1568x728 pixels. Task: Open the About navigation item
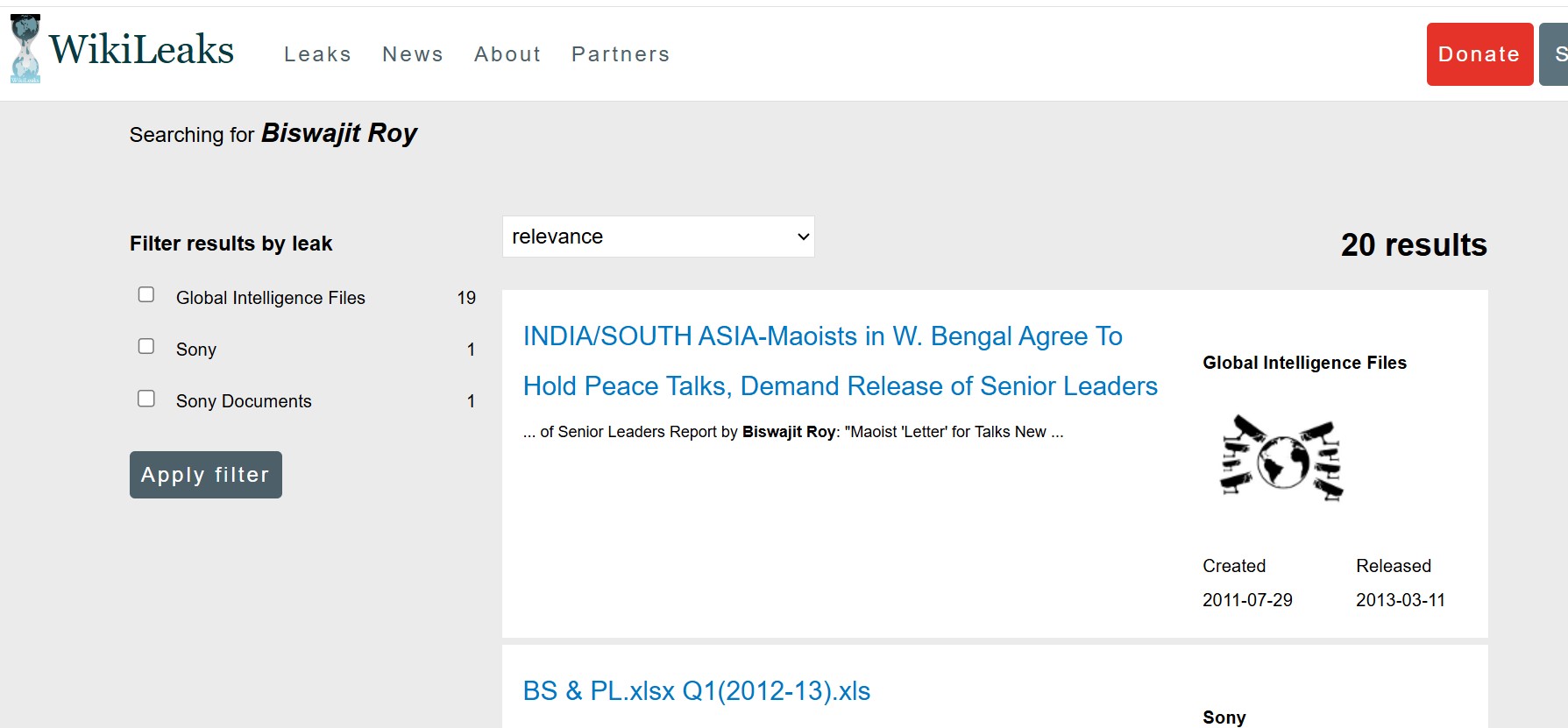tap(507, 54)
